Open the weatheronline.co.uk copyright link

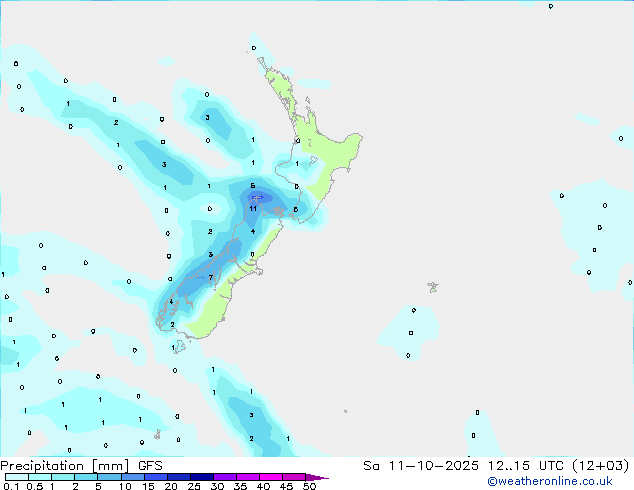[x=550, y=482]
